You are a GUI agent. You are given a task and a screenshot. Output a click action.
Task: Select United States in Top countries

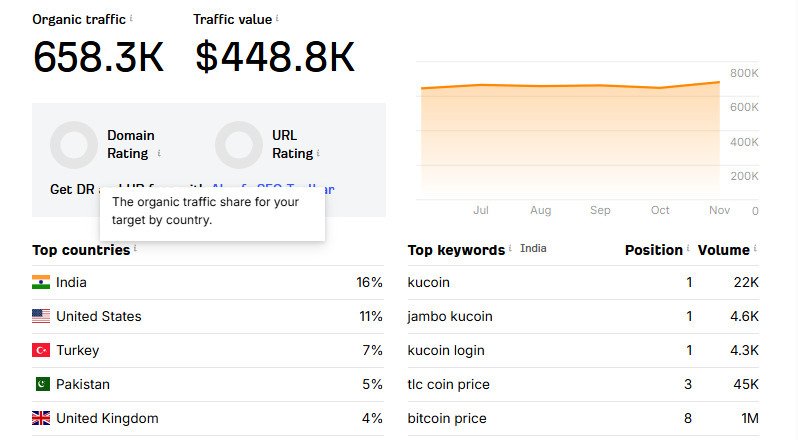[98, 316]
